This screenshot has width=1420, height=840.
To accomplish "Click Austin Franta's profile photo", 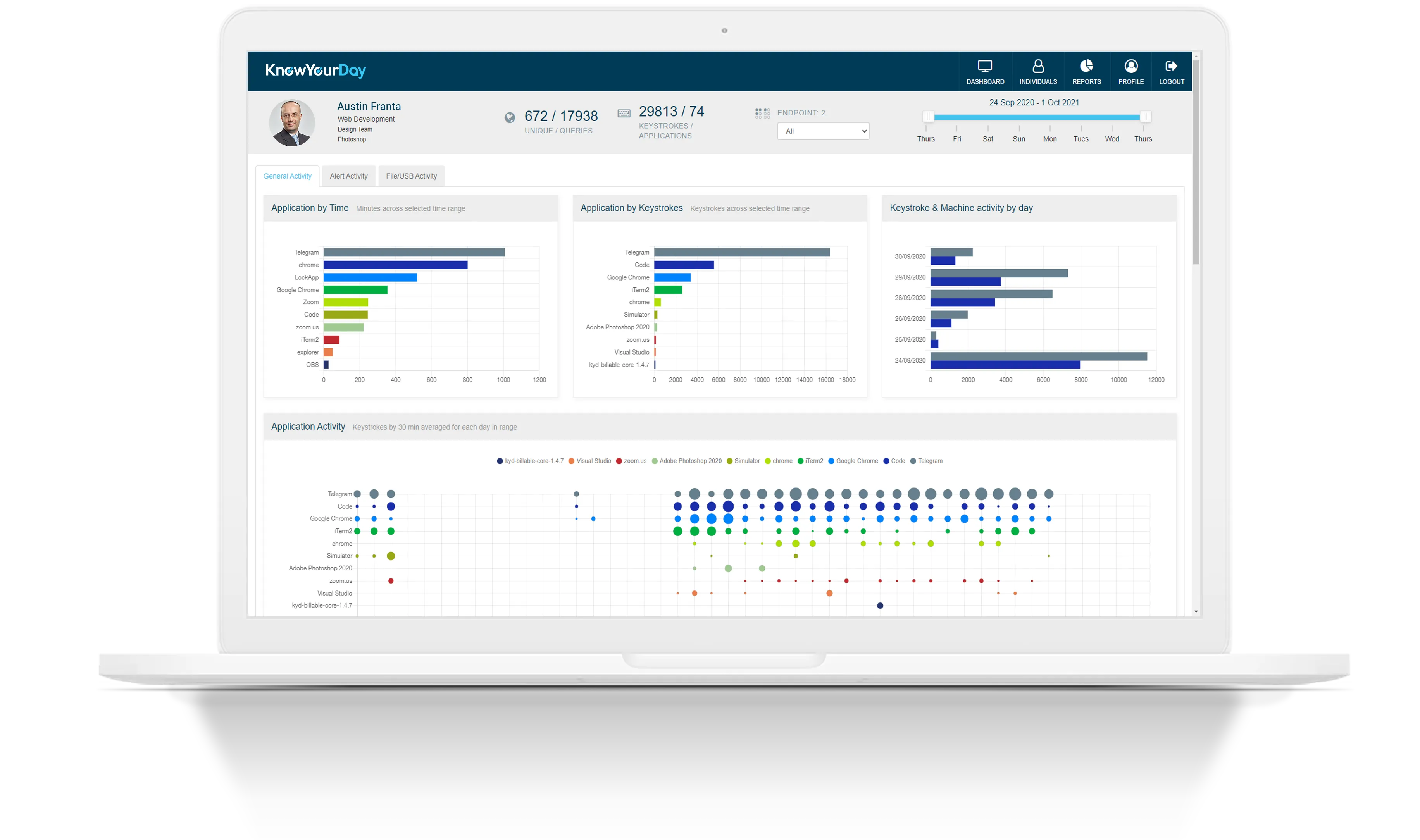I will click(x=291, y=123).
